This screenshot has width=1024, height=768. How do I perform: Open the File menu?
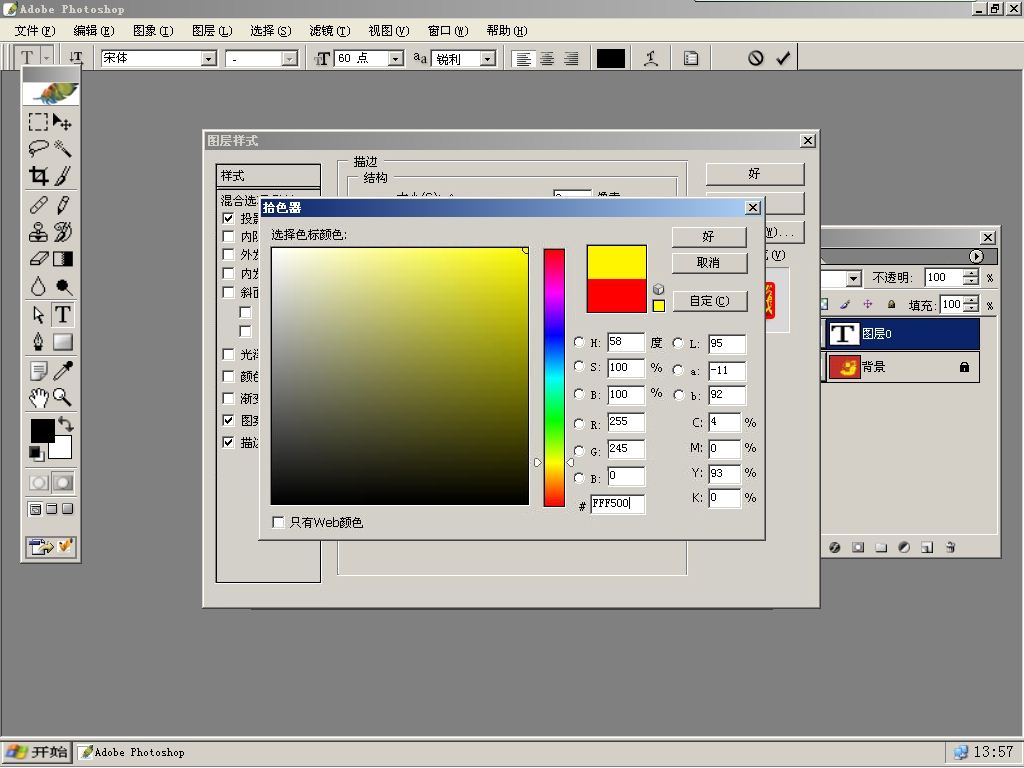(x=35, y=31)
